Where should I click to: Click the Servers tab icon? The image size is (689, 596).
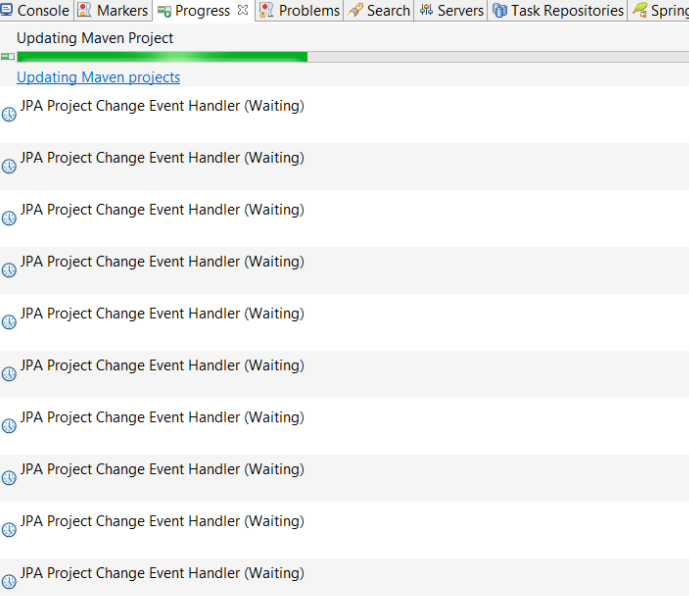[426, 10]
